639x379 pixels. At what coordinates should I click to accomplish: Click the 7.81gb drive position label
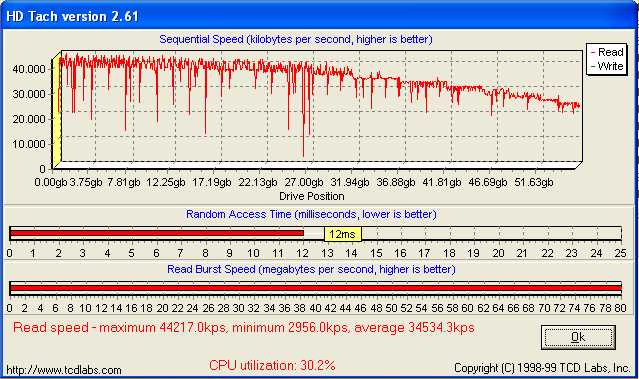click(123, 182)
